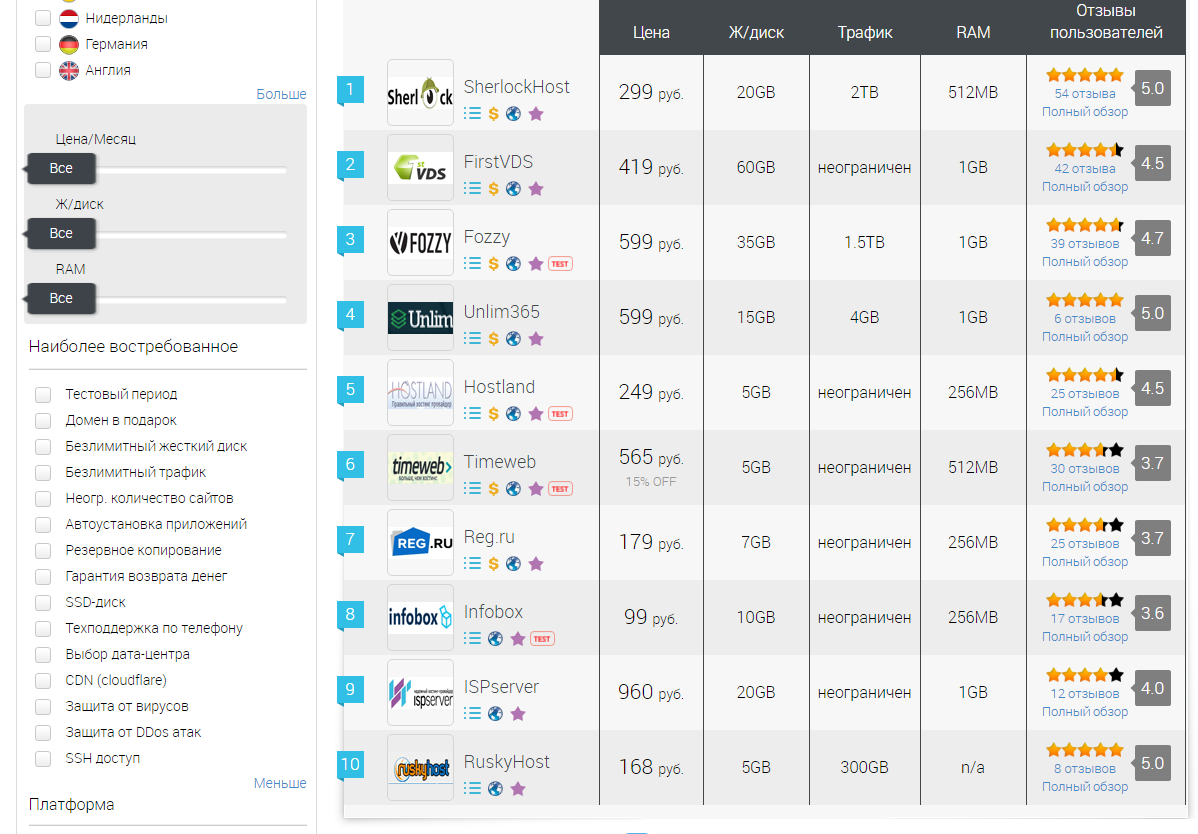
Task: Open the 42 отзыва link for FirstVDS
Action: (1085, 168)
